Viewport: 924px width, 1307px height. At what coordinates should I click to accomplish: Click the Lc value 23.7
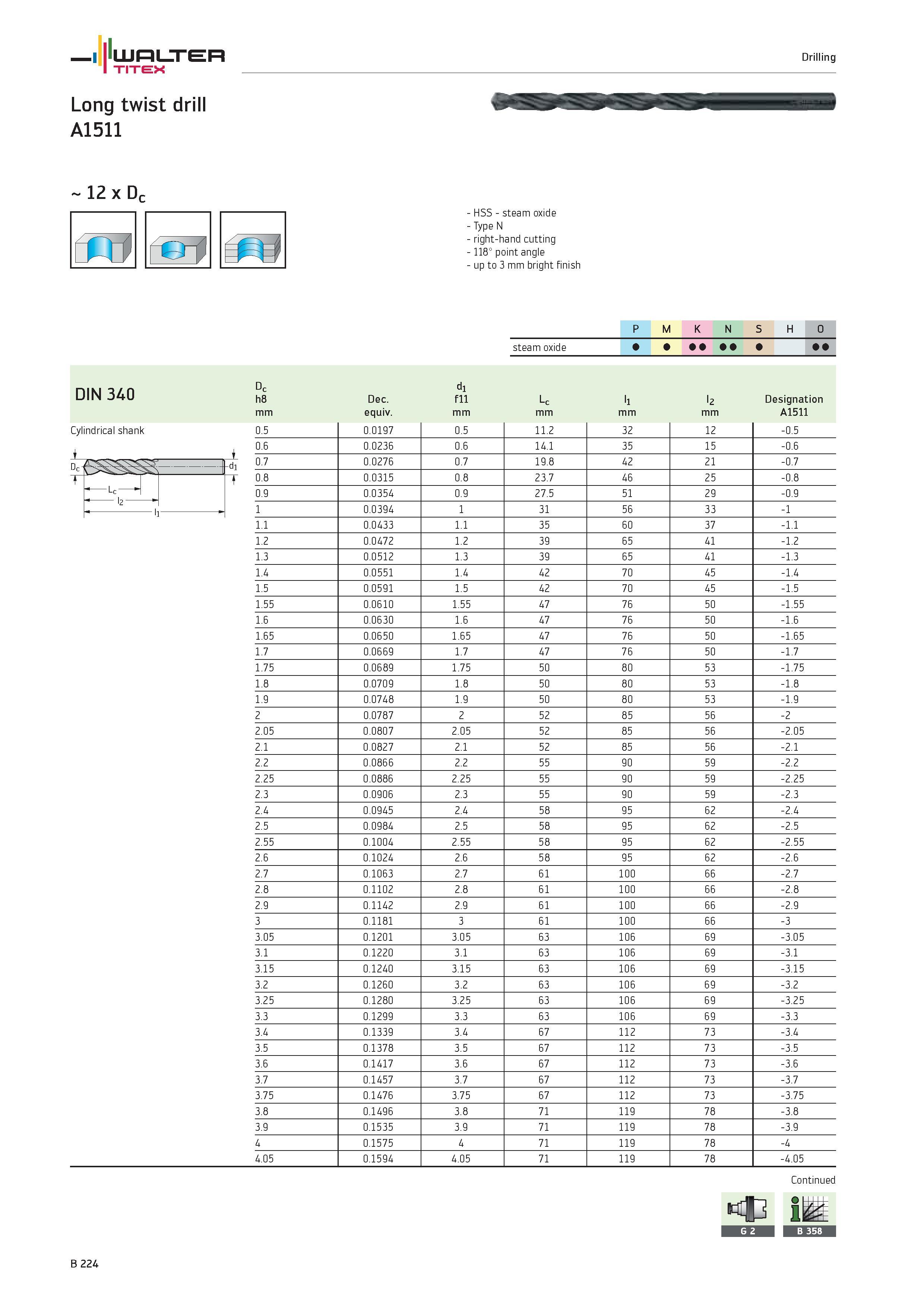(x=544, y=478)
